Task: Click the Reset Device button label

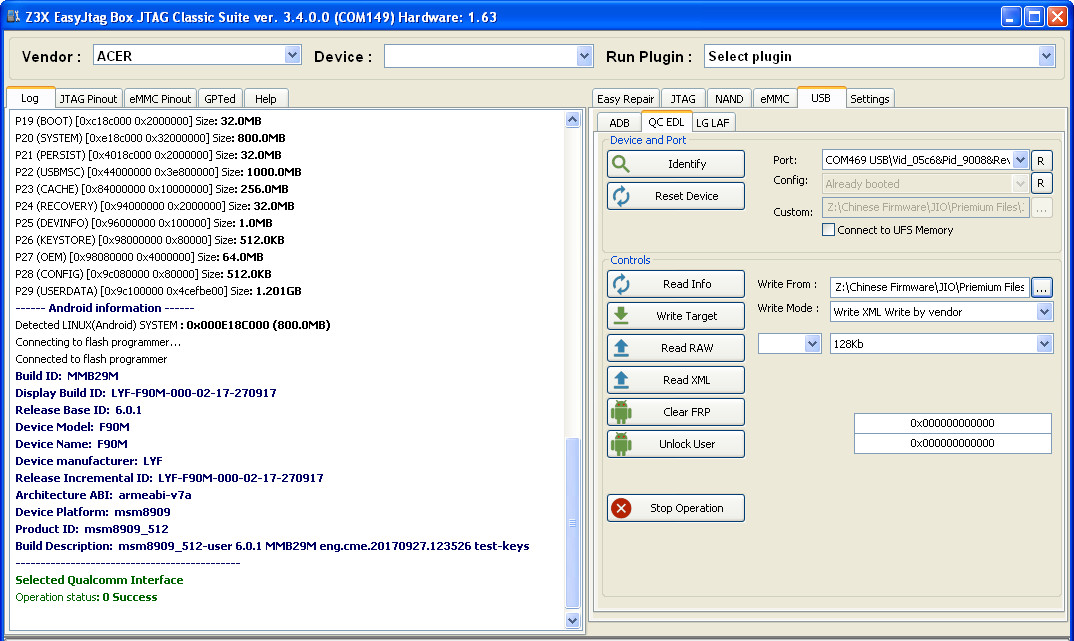Action: 686,196
